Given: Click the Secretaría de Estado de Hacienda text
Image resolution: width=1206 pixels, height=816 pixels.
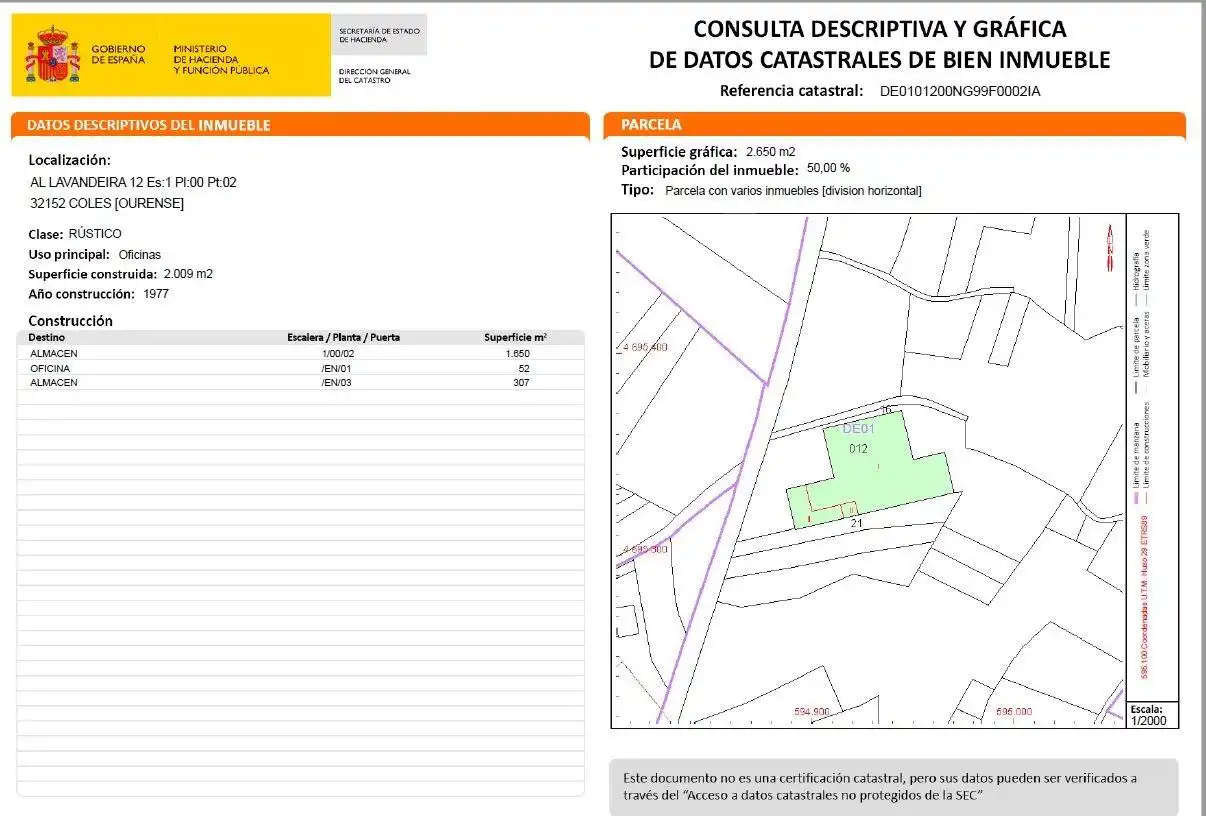Looking at the screenshot, I should pyautogui.click(x=378, y=35).
